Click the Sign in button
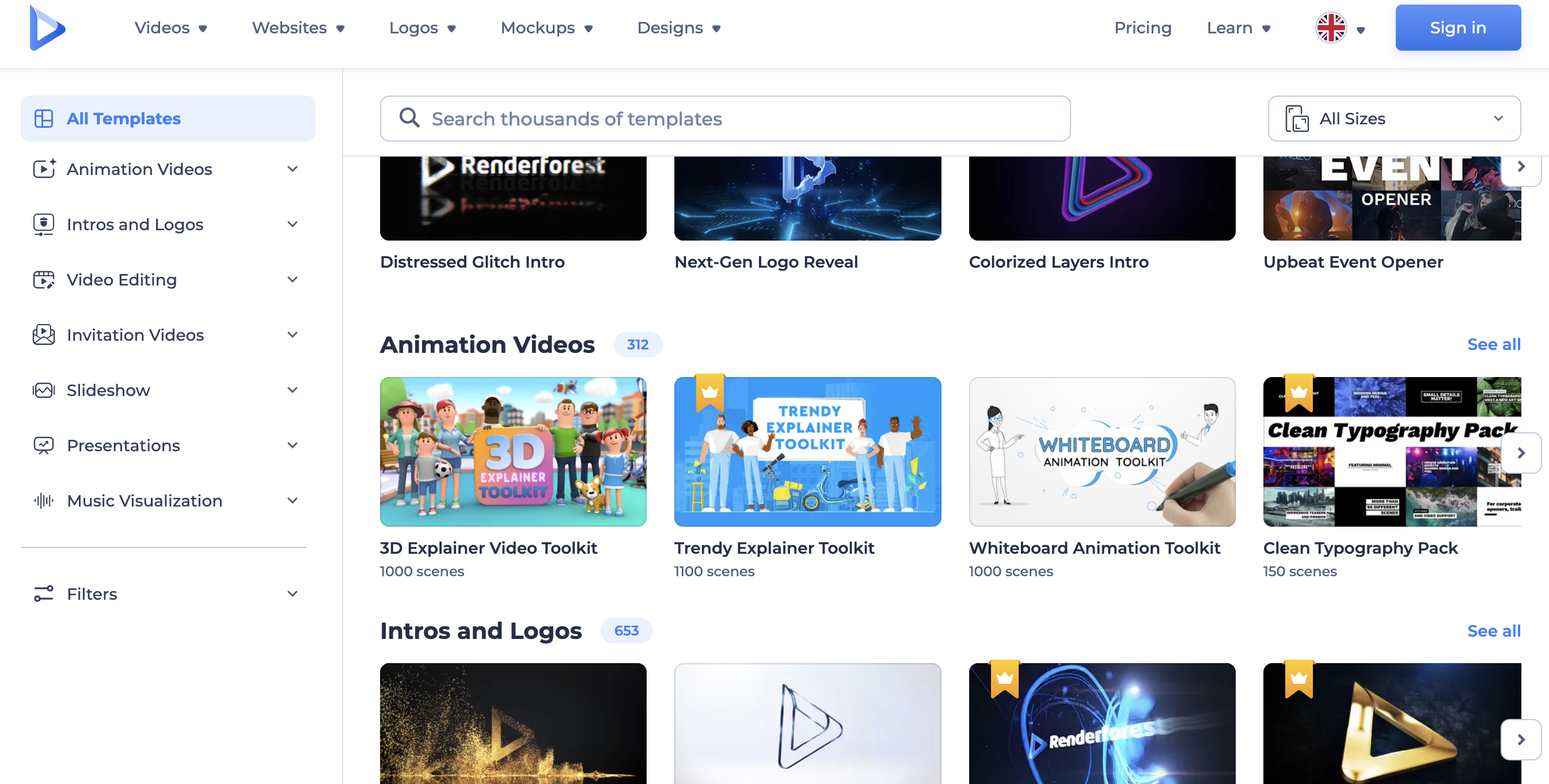This screenshot has height=784, width=1549. [x=1457, y=28]
